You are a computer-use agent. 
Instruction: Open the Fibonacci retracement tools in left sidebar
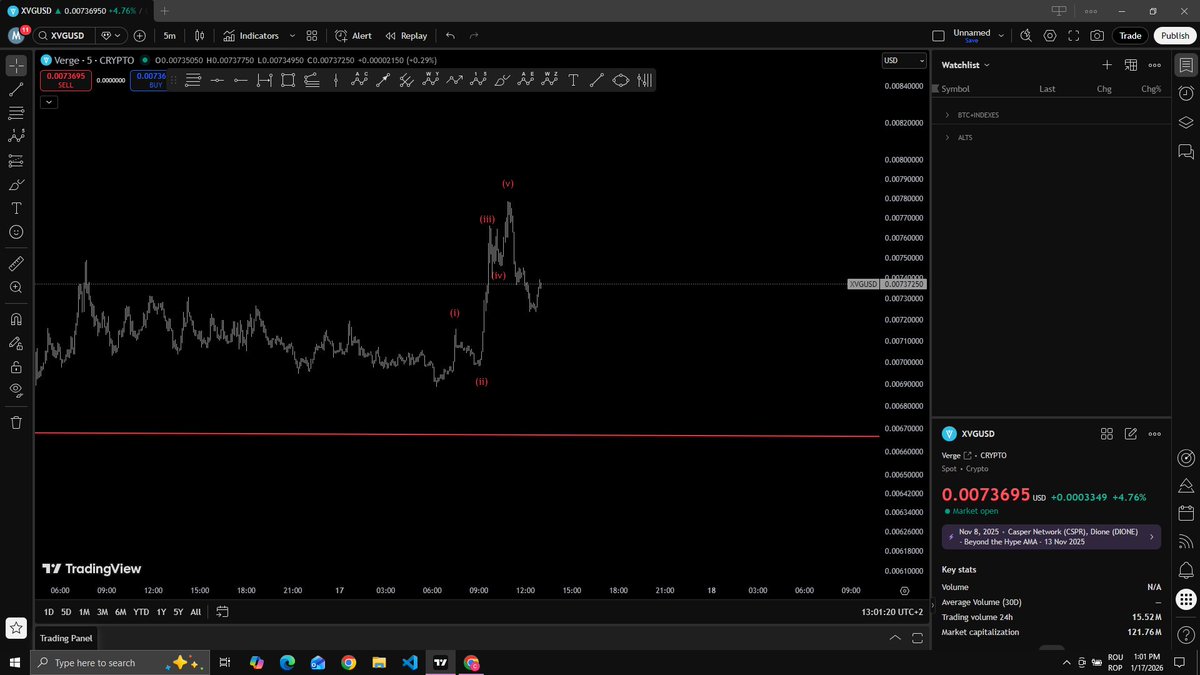pos(16,113)
